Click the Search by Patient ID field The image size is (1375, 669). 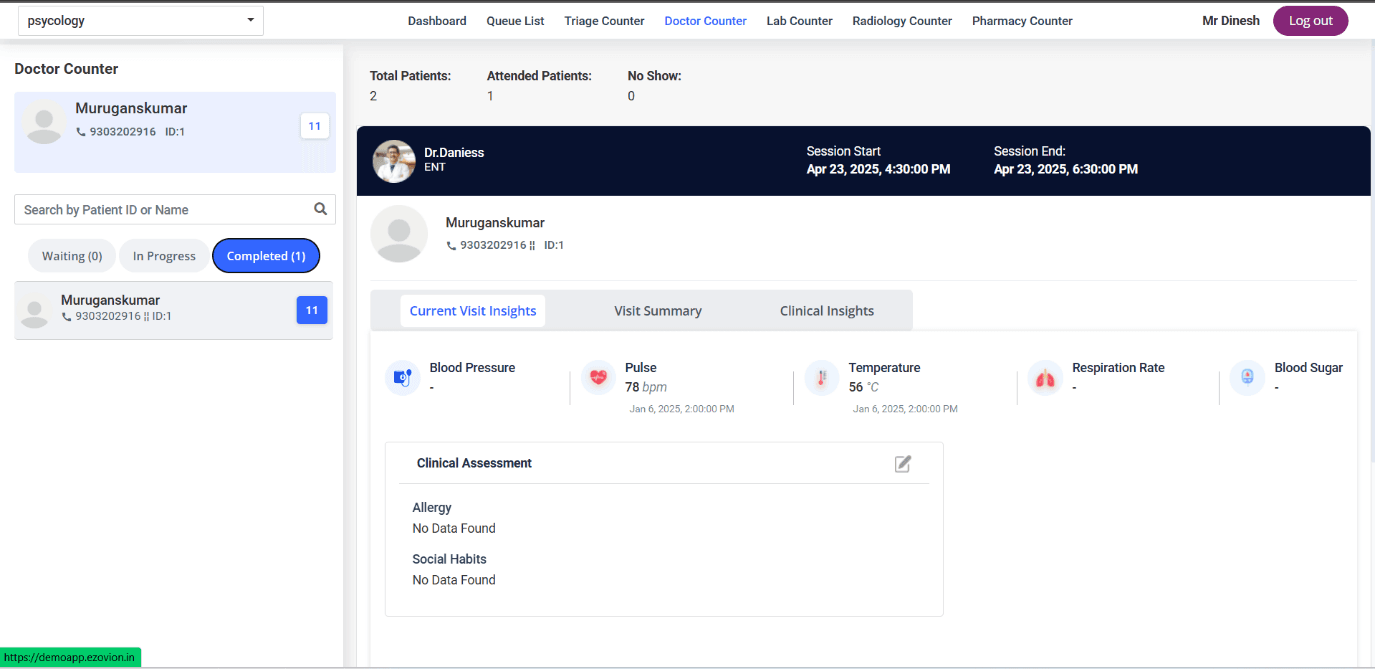165,210
